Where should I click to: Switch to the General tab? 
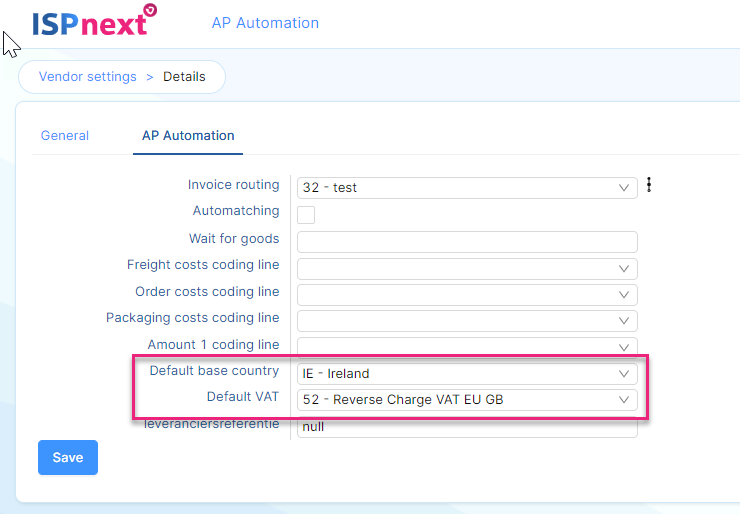point(65,135)
